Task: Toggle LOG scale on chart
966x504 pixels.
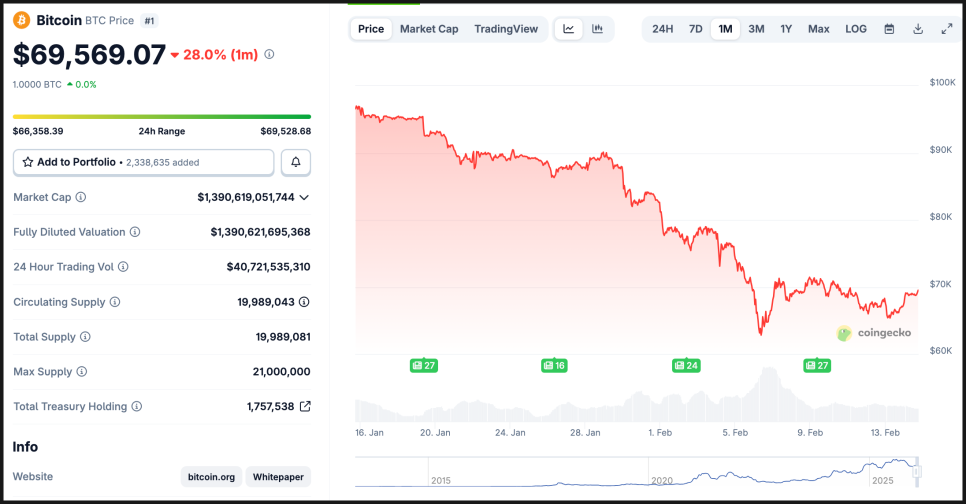Action: (856, 29)
